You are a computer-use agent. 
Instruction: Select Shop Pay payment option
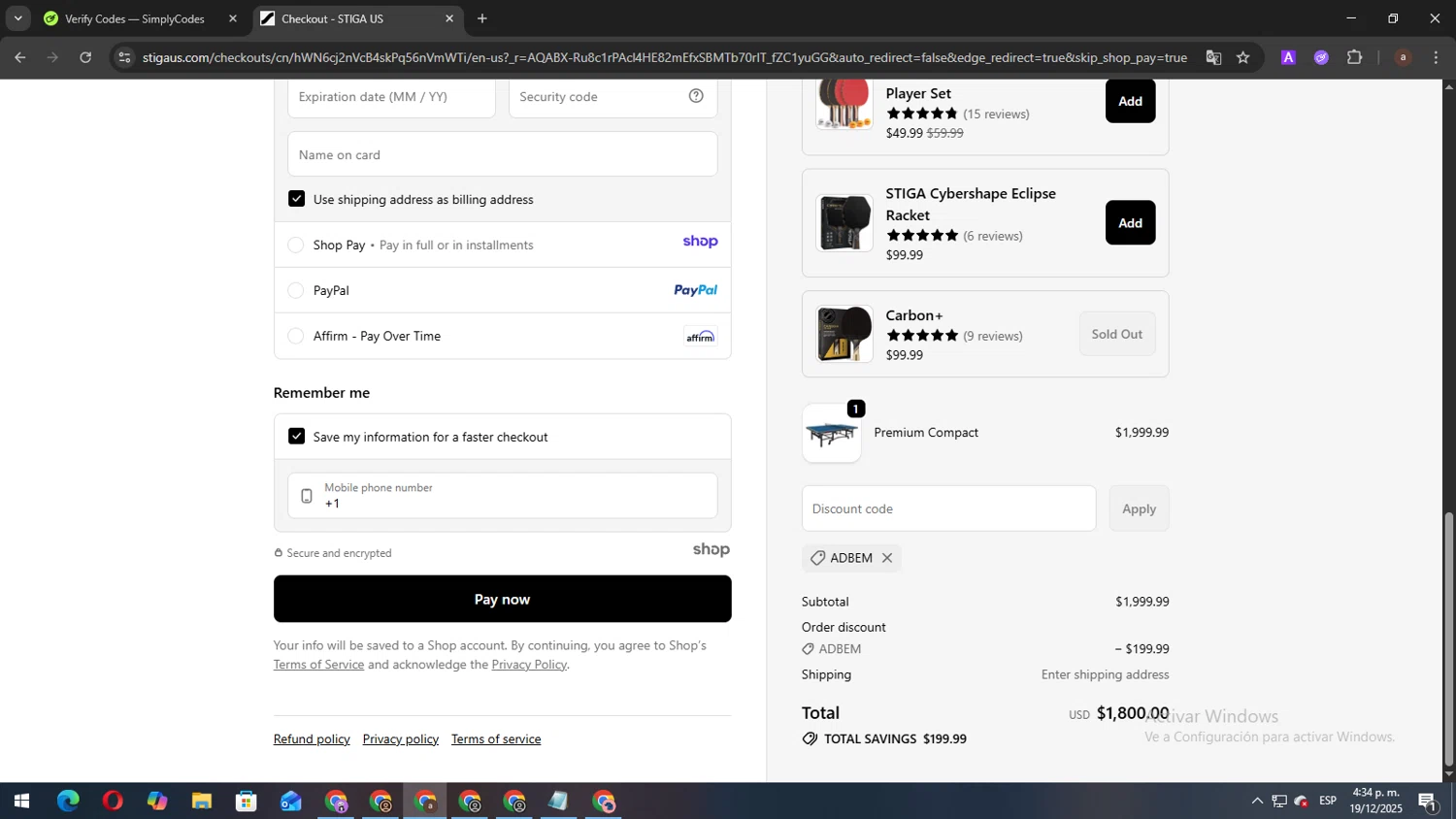(296, 245)
